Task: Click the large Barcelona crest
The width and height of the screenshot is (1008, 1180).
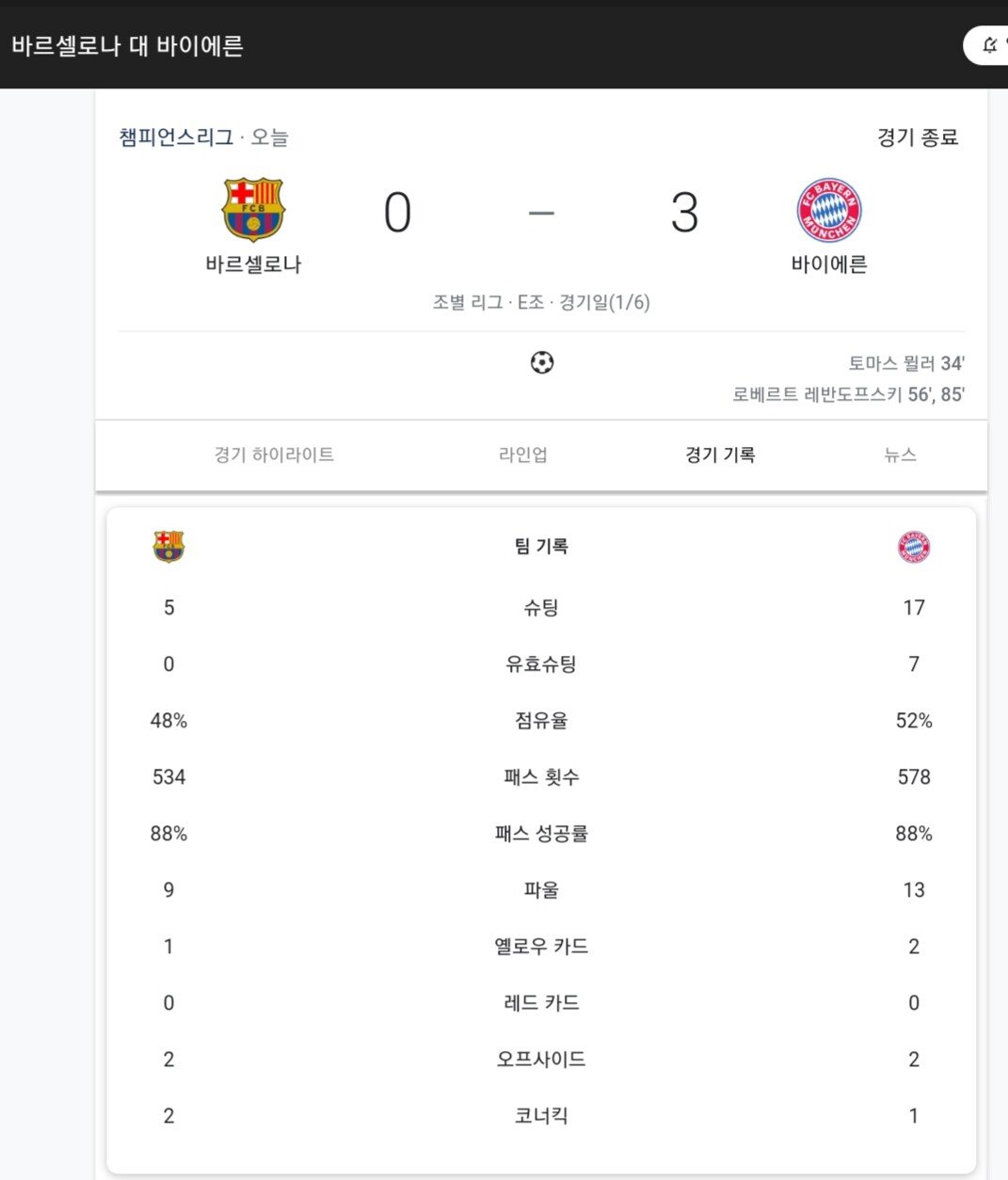Action: coord(253,209)
